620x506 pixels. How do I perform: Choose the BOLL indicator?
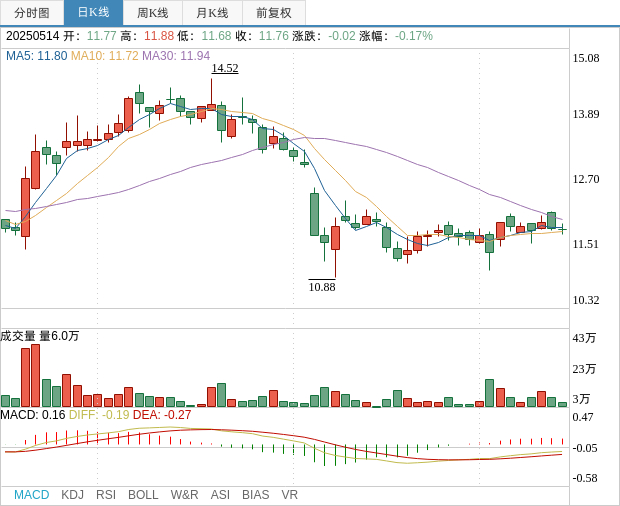coord(143,495)
